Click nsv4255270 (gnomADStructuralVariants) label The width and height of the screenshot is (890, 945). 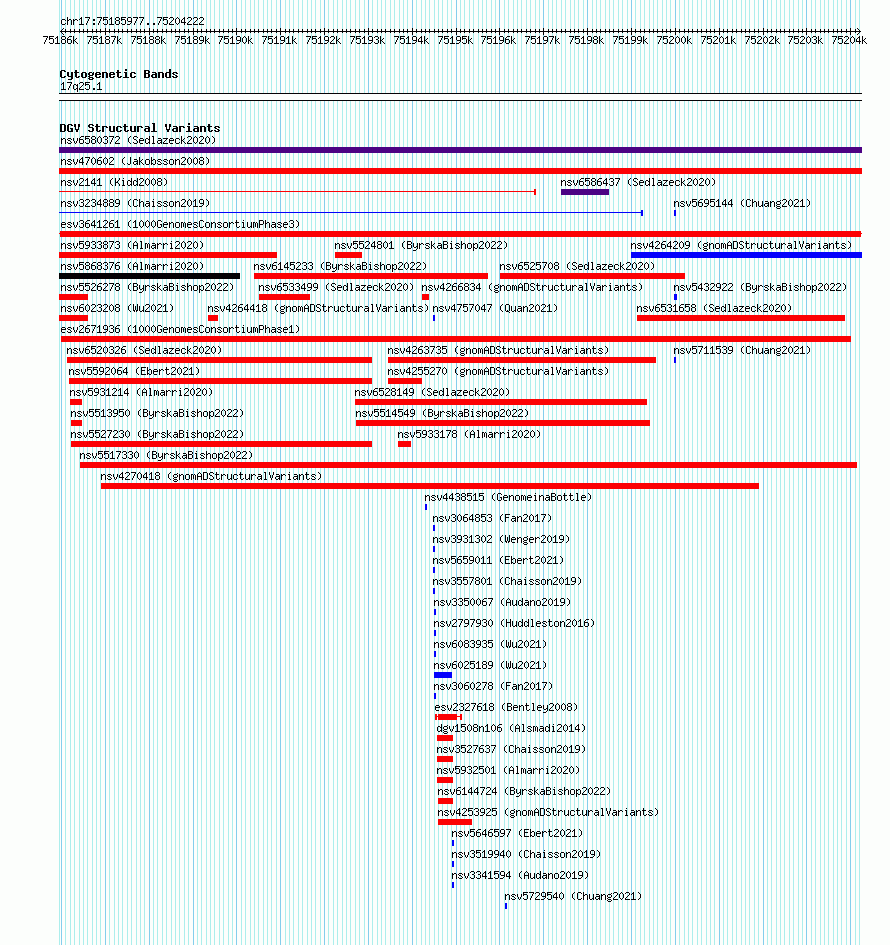498,372
